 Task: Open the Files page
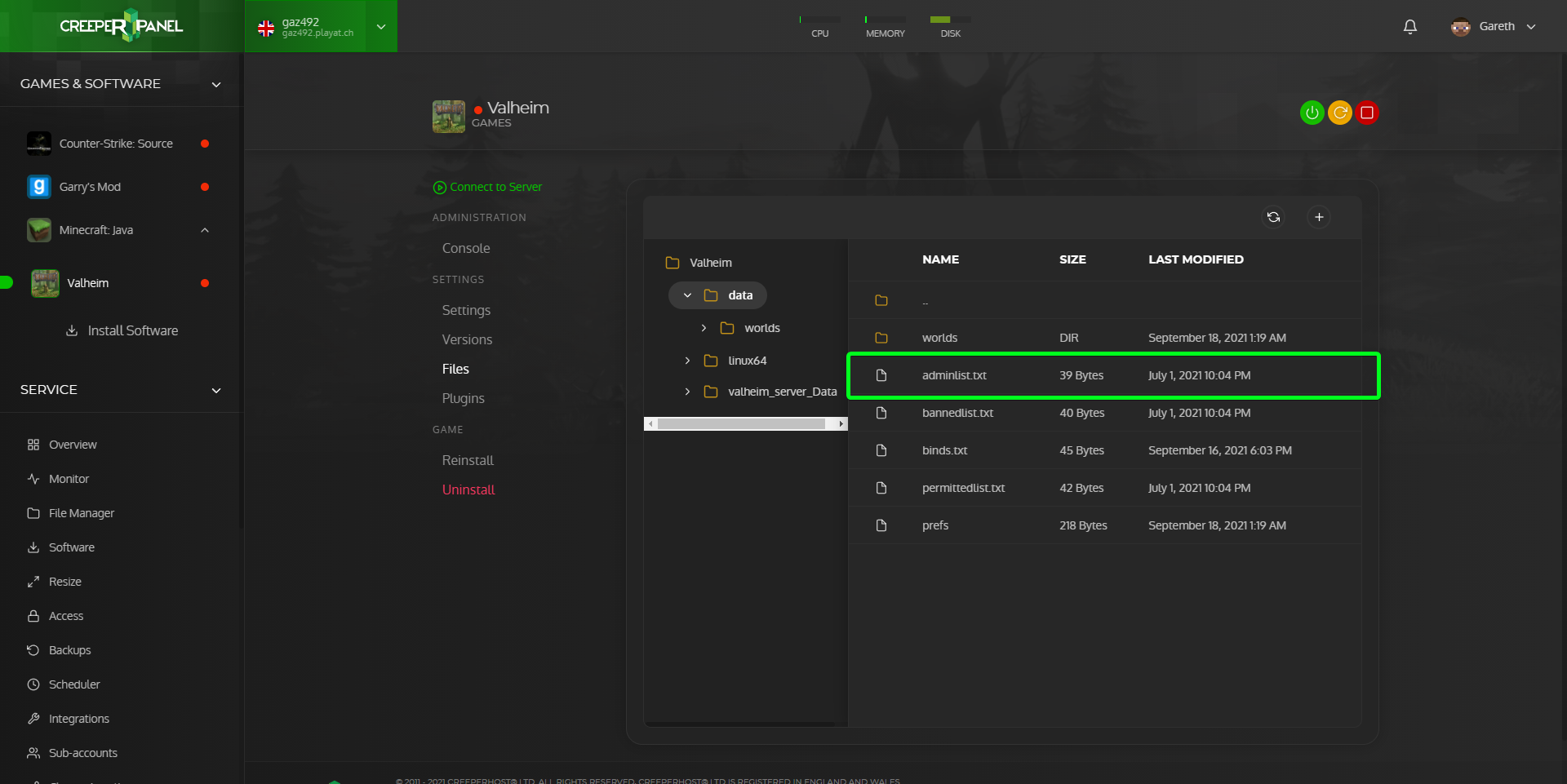point(455,369)
